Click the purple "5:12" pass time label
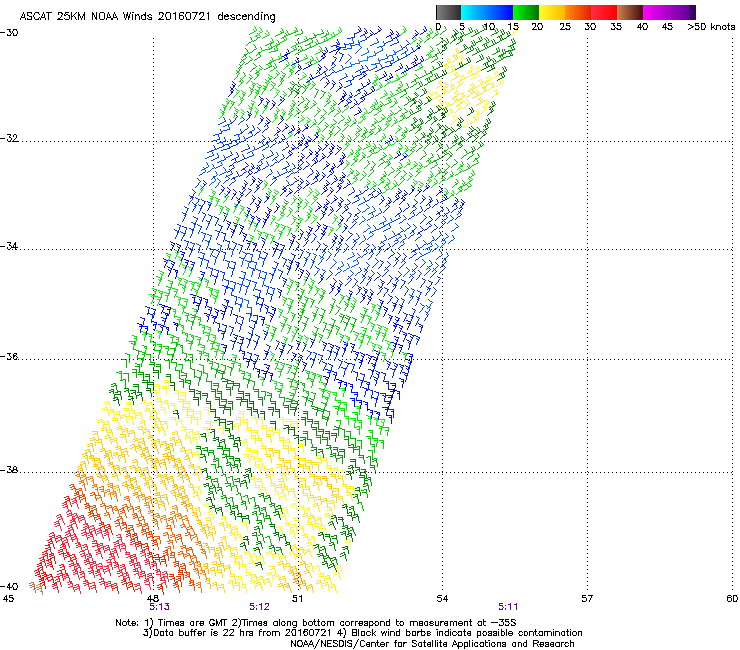This screenshot has width=740, height=650. [260, 607]
